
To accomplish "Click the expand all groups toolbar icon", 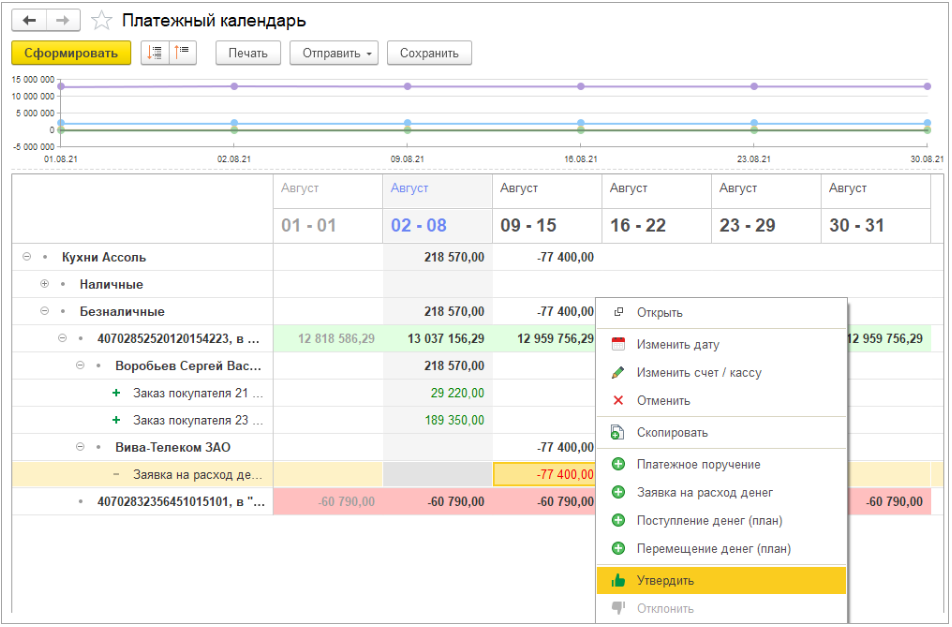I will click(x=184, y=53).
